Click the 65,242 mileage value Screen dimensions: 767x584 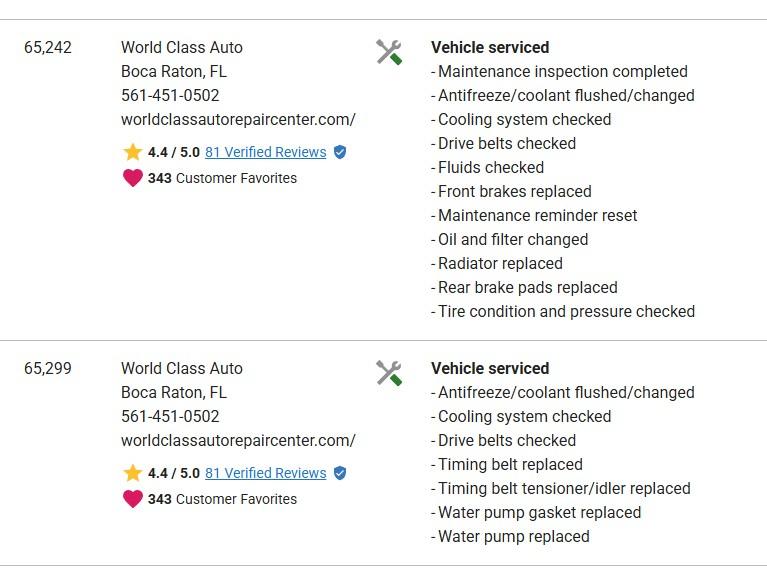[48, 47]
